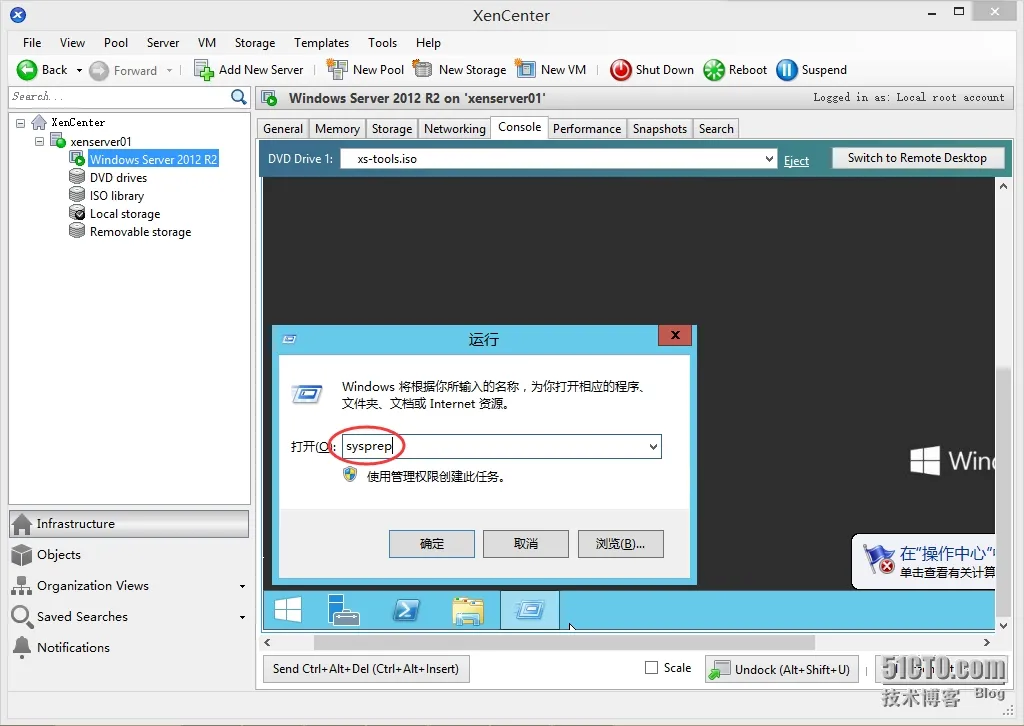This screenshot has height=726, width=1024.
Task: Switch to the Networking tab
Action: point(455,129)
